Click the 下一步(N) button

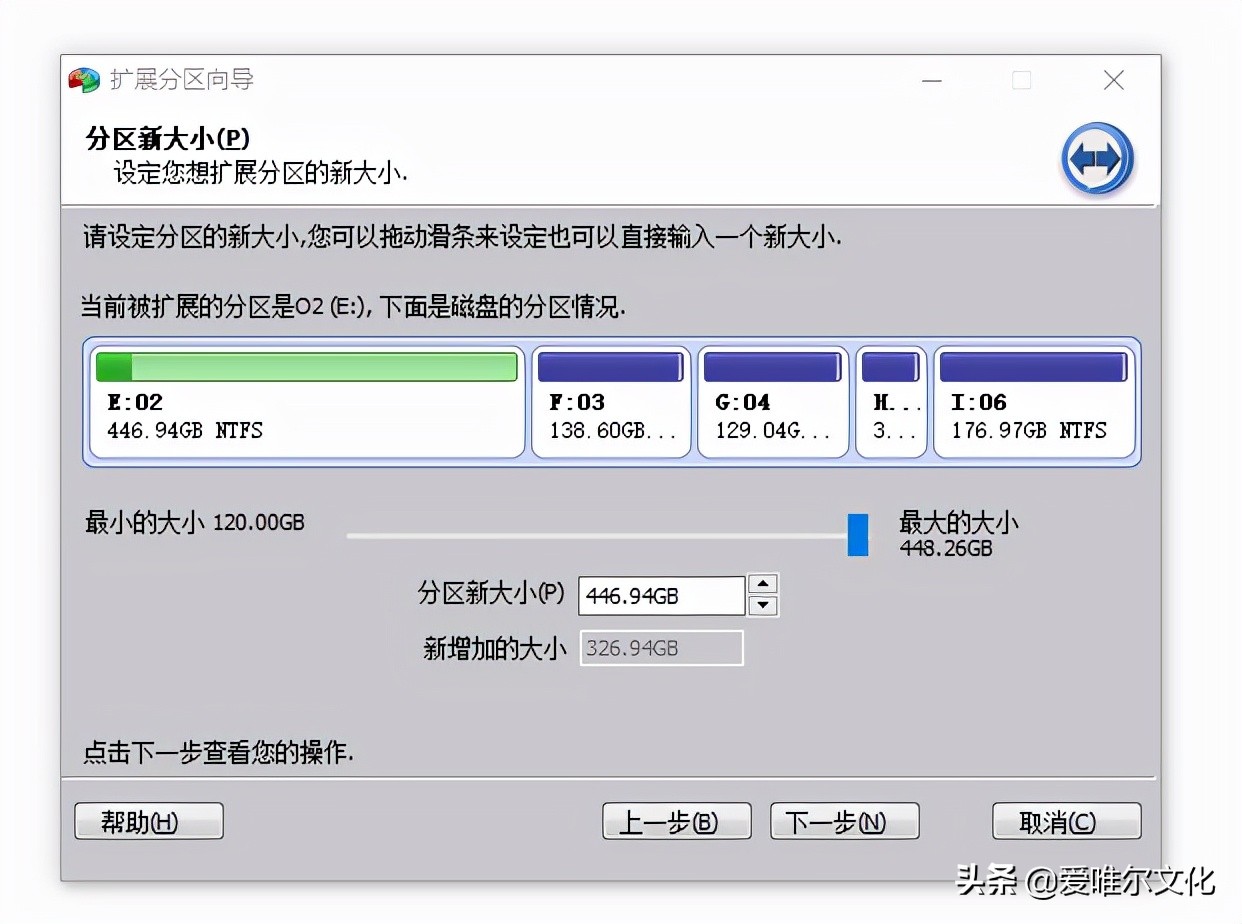pos(844,821)
